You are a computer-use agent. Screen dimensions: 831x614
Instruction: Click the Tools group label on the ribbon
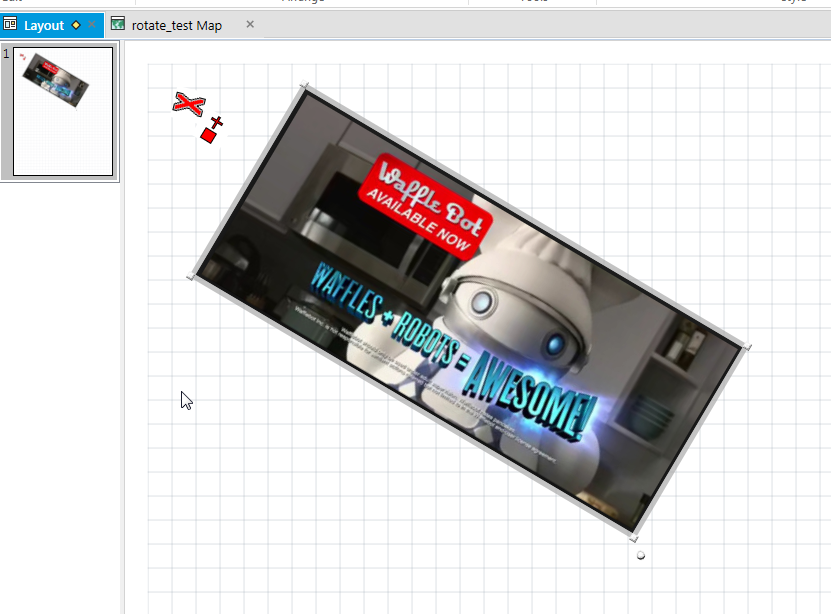point(535,4)
